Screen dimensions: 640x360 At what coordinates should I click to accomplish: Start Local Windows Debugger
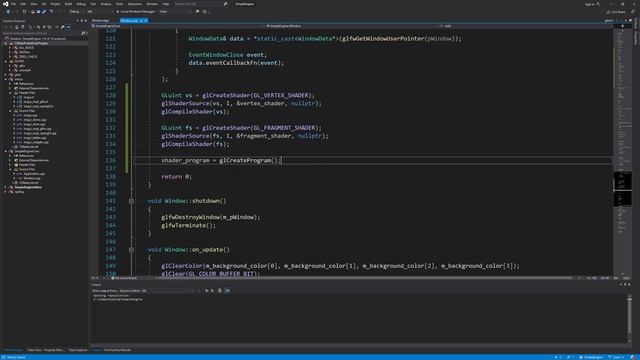point(136,11)
